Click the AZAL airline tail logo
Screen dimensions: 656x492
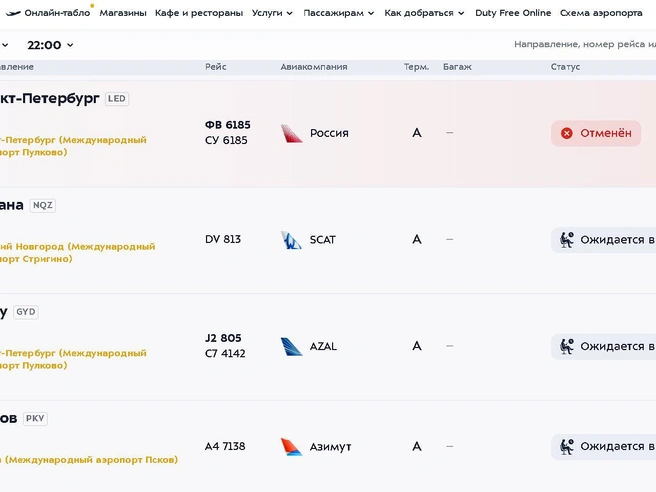tap(292, 347)
